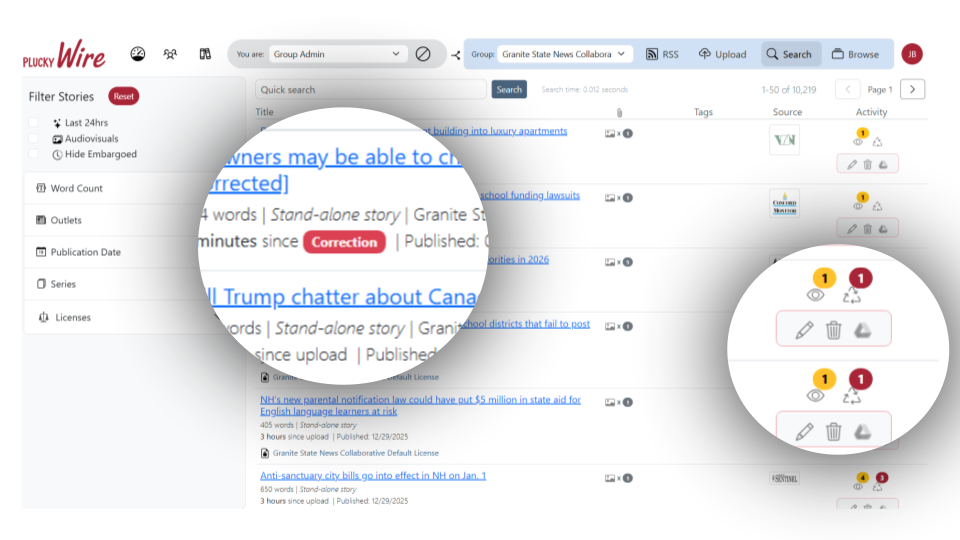This screenshot has height=540, width=960.
Task: Switch to the Browse tab
Action: [855, 54]
